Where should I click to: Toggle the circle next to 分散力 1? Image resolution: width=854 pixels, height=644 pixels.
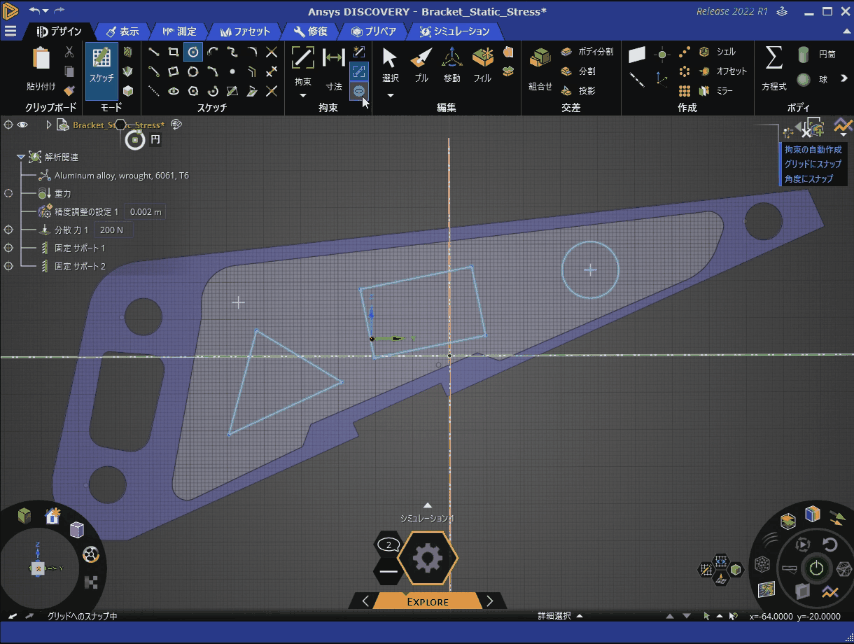(8, 230)
